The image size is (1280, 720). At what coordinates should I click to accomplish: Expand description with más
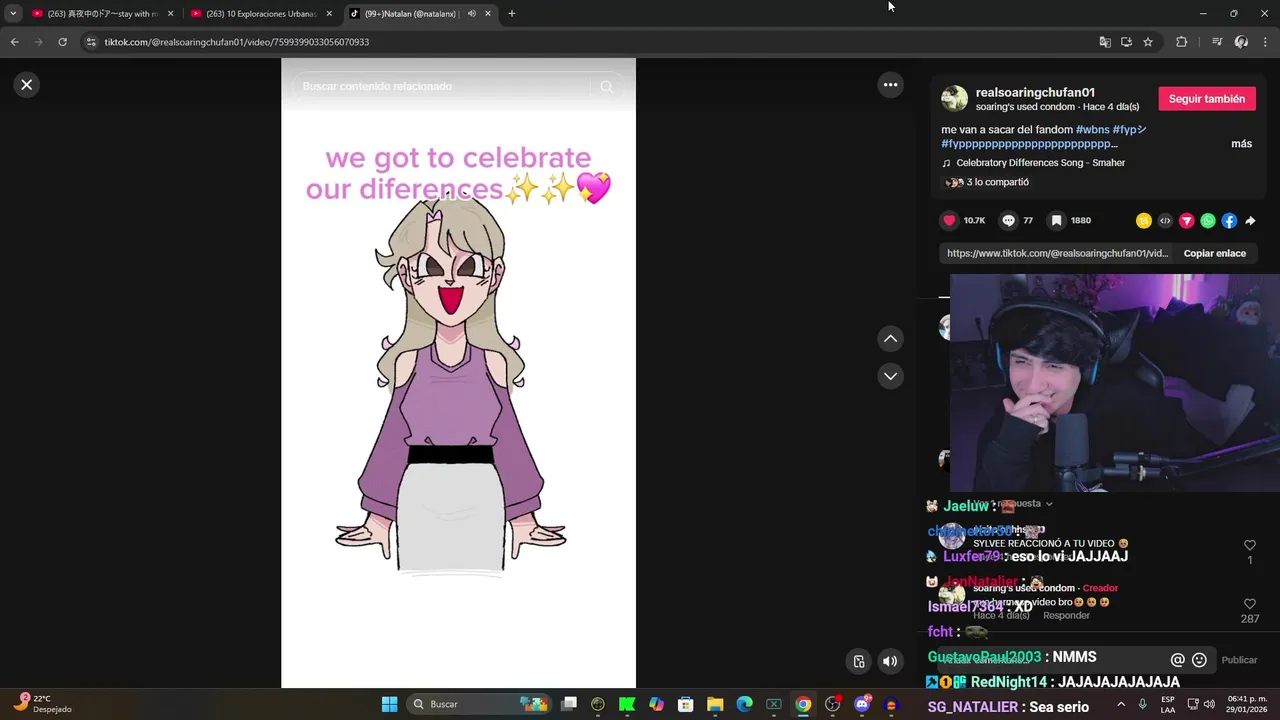tap(1241, 144)
